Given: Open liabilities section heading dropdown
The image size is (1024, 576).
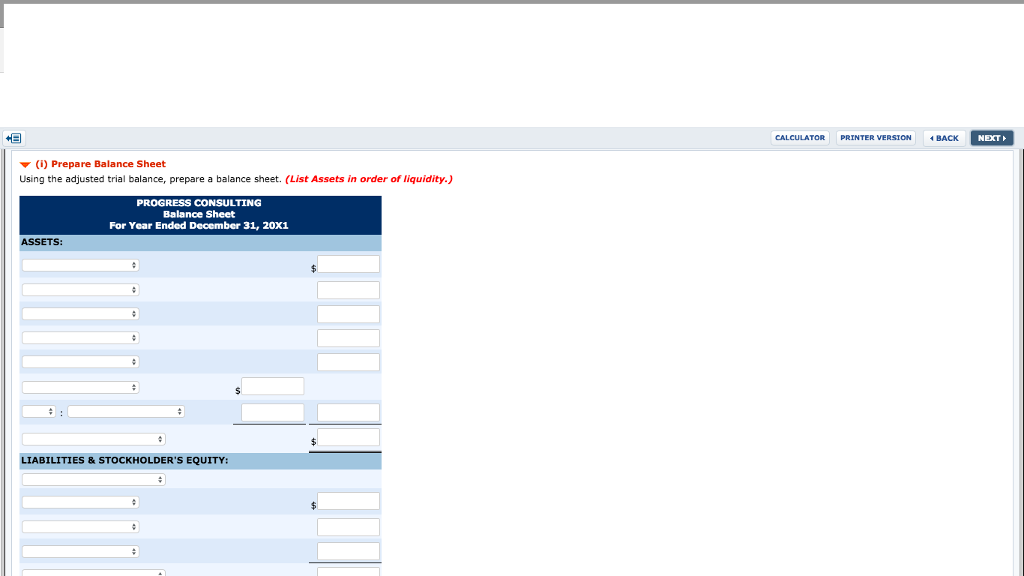Looking at the screenshot, I should tap(93, 479).
